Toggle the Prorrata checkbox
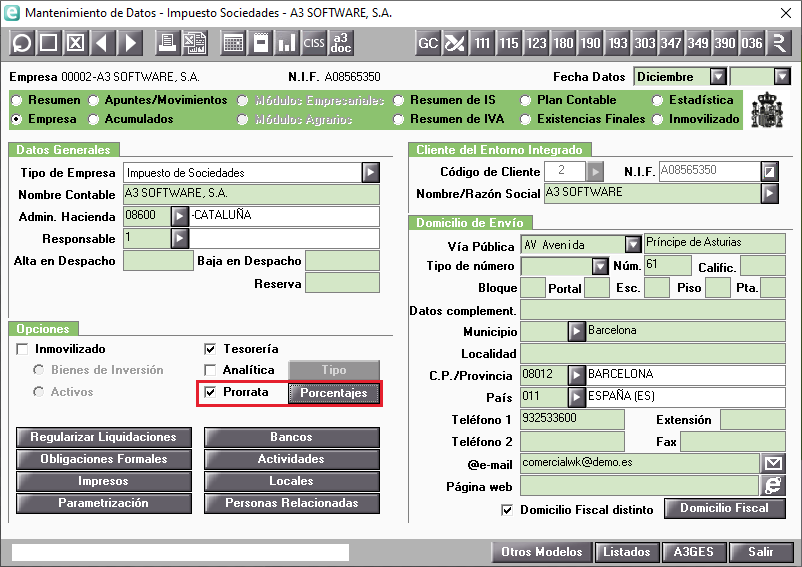This screenshot has width=802, height=567. (210, 392)
